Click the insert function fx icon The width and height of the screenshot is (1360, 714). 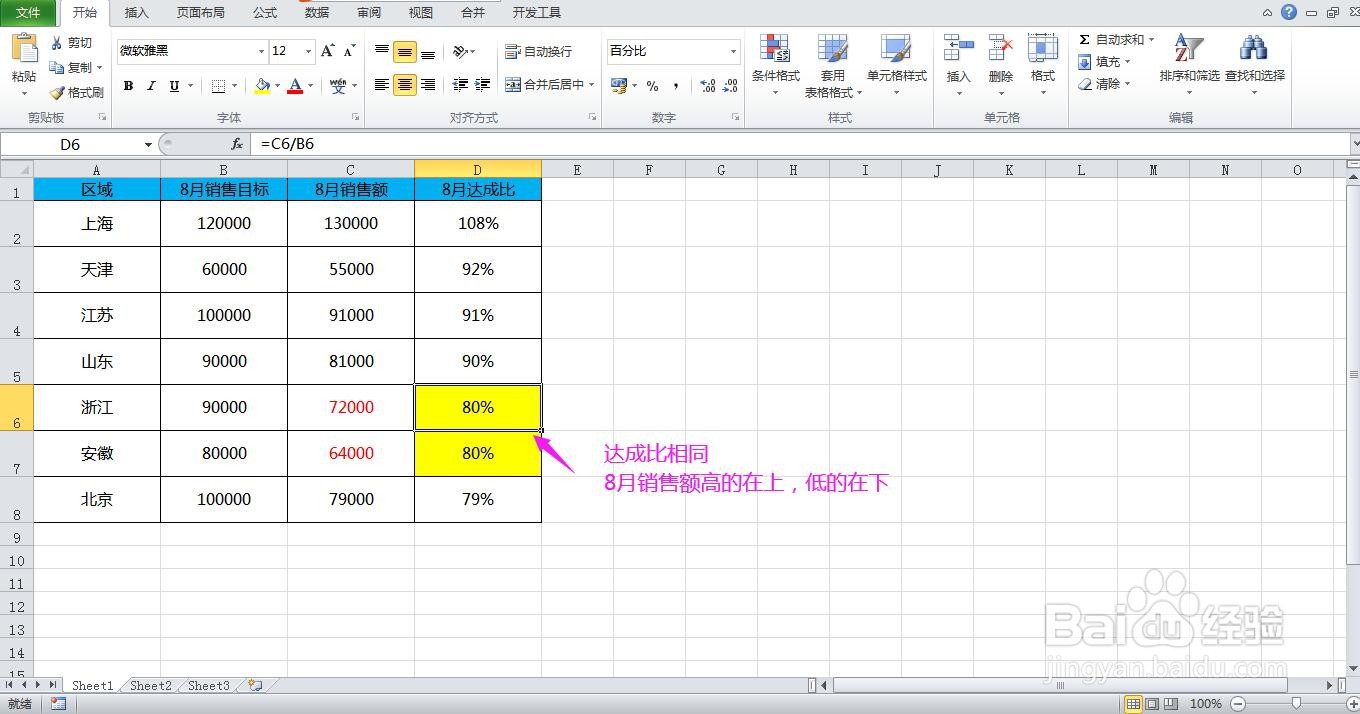[x=237, y=144]
